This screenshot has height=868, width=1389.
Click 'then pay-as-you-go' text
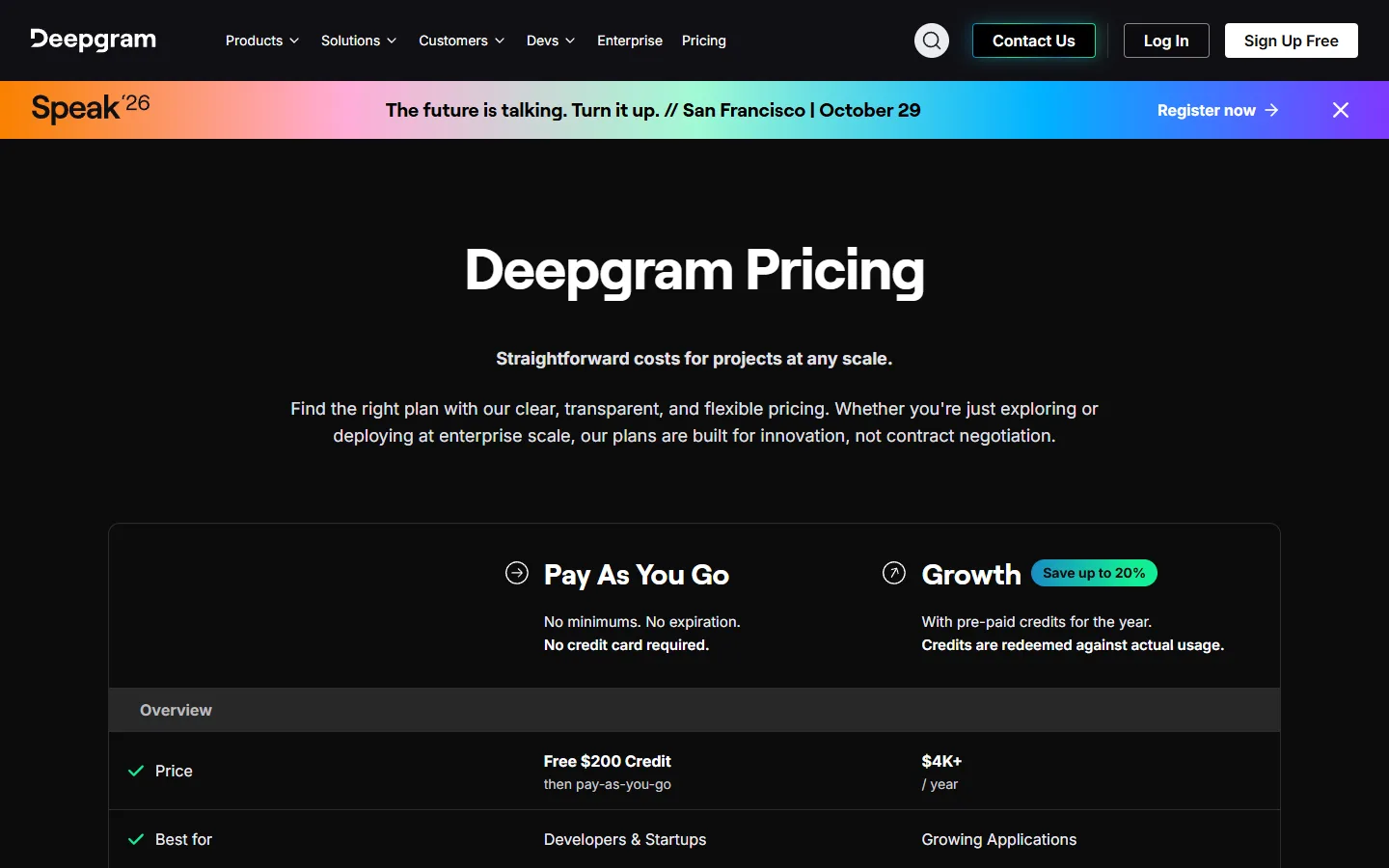pos(608,784)
